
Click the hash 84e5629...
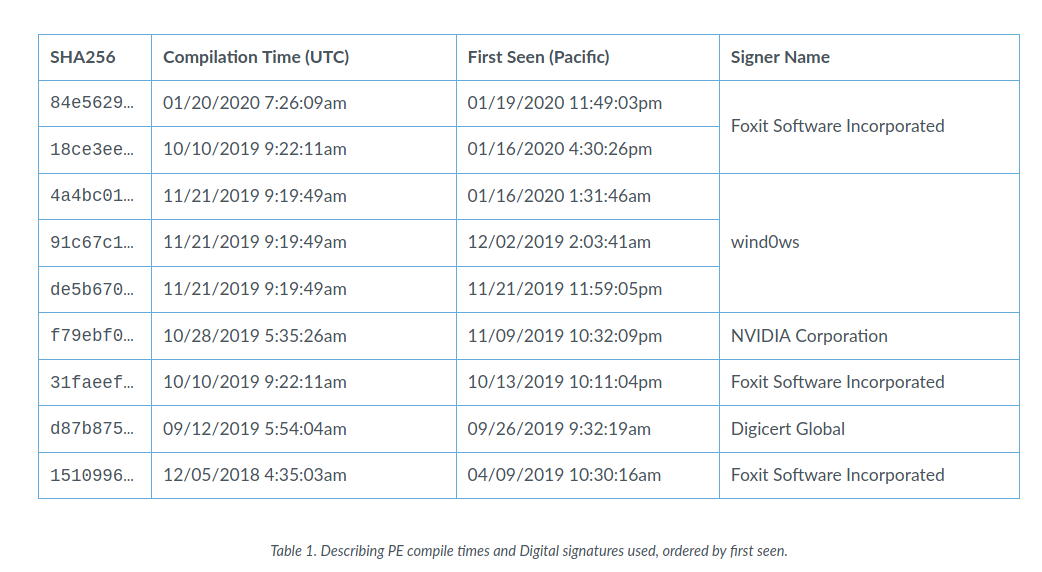pos(92,103)
